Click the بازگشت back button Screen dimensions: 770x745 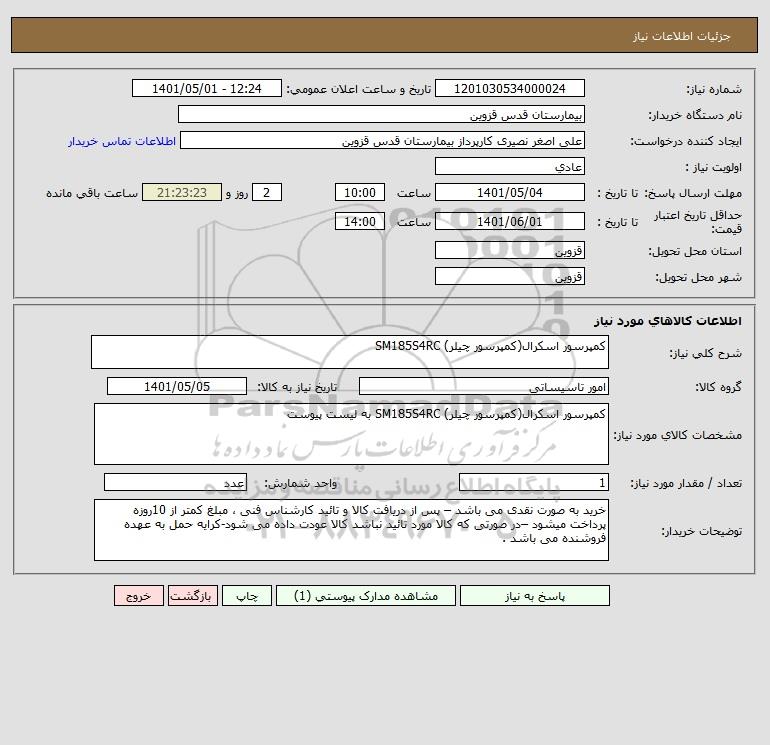click(x=192, y=596)
